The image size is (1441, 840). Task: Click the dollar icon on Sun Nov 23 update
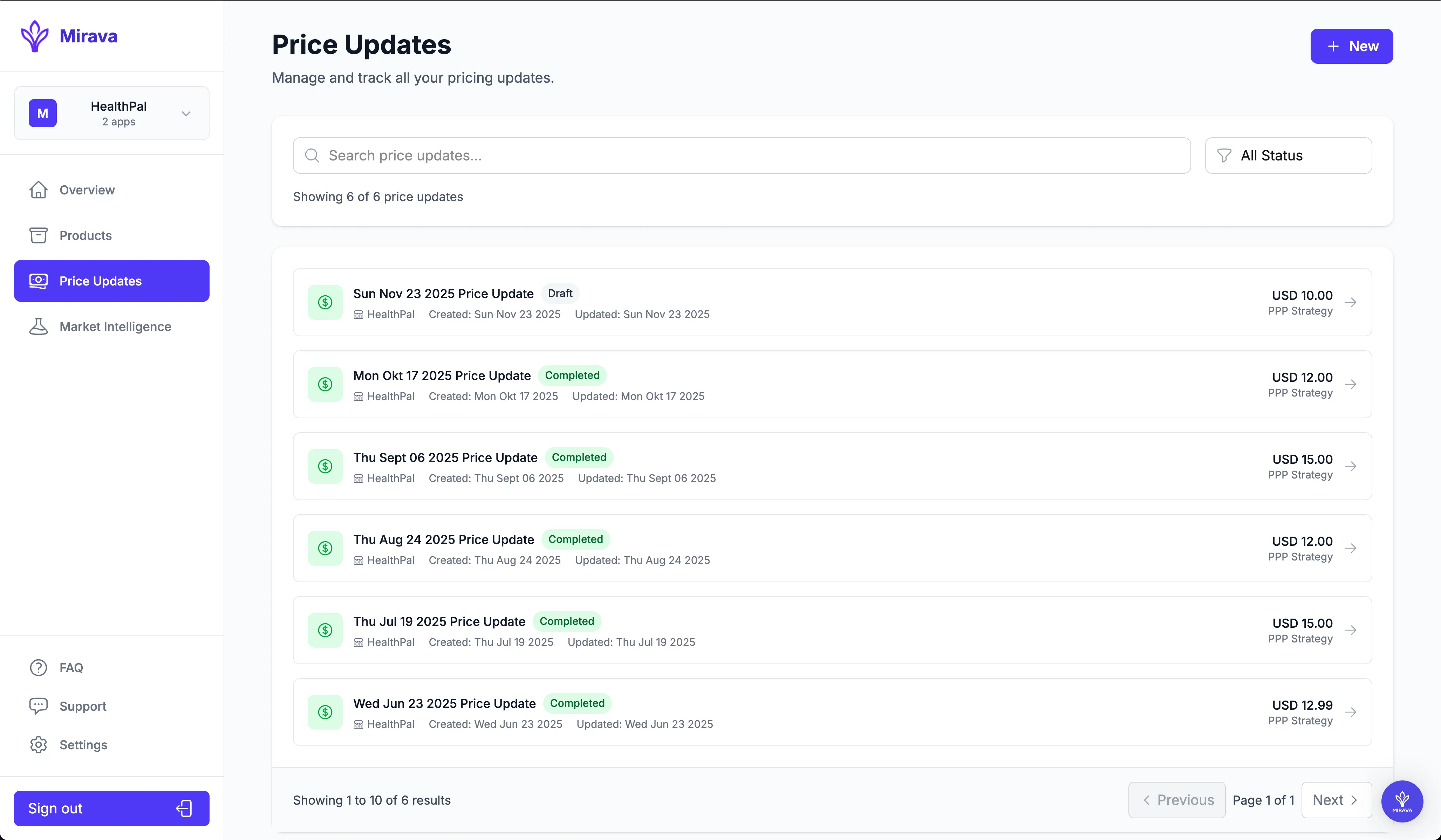coord(325,302)
